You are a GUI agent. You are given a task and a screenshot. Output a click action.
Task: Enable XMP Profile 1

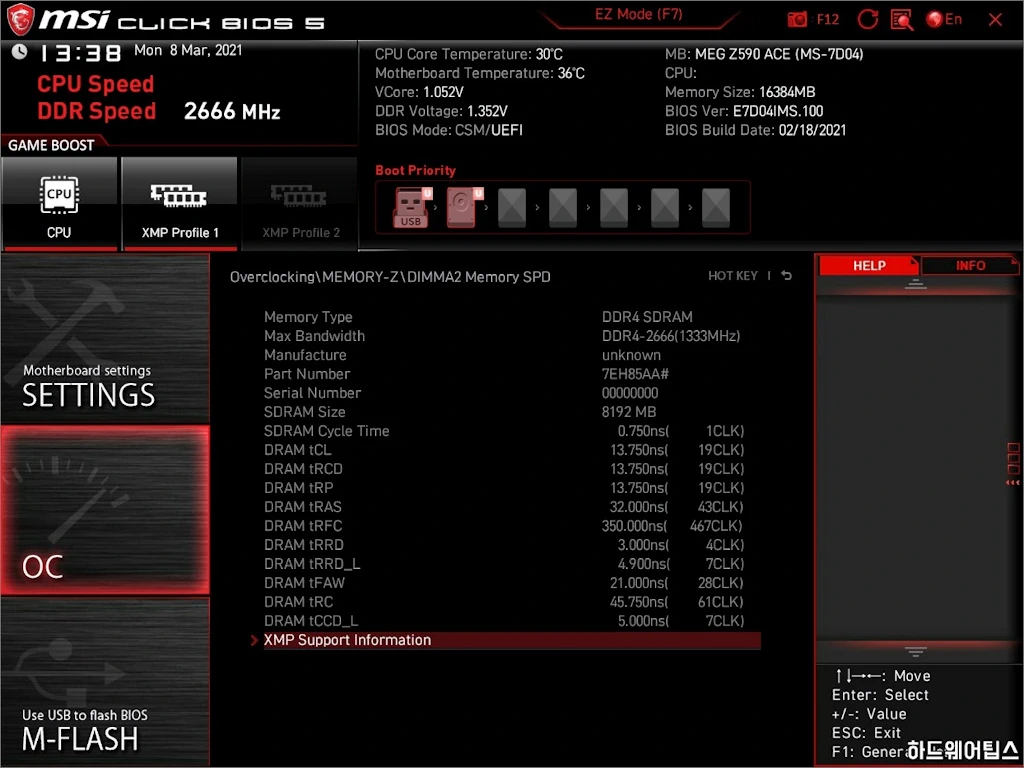point(179,203)
